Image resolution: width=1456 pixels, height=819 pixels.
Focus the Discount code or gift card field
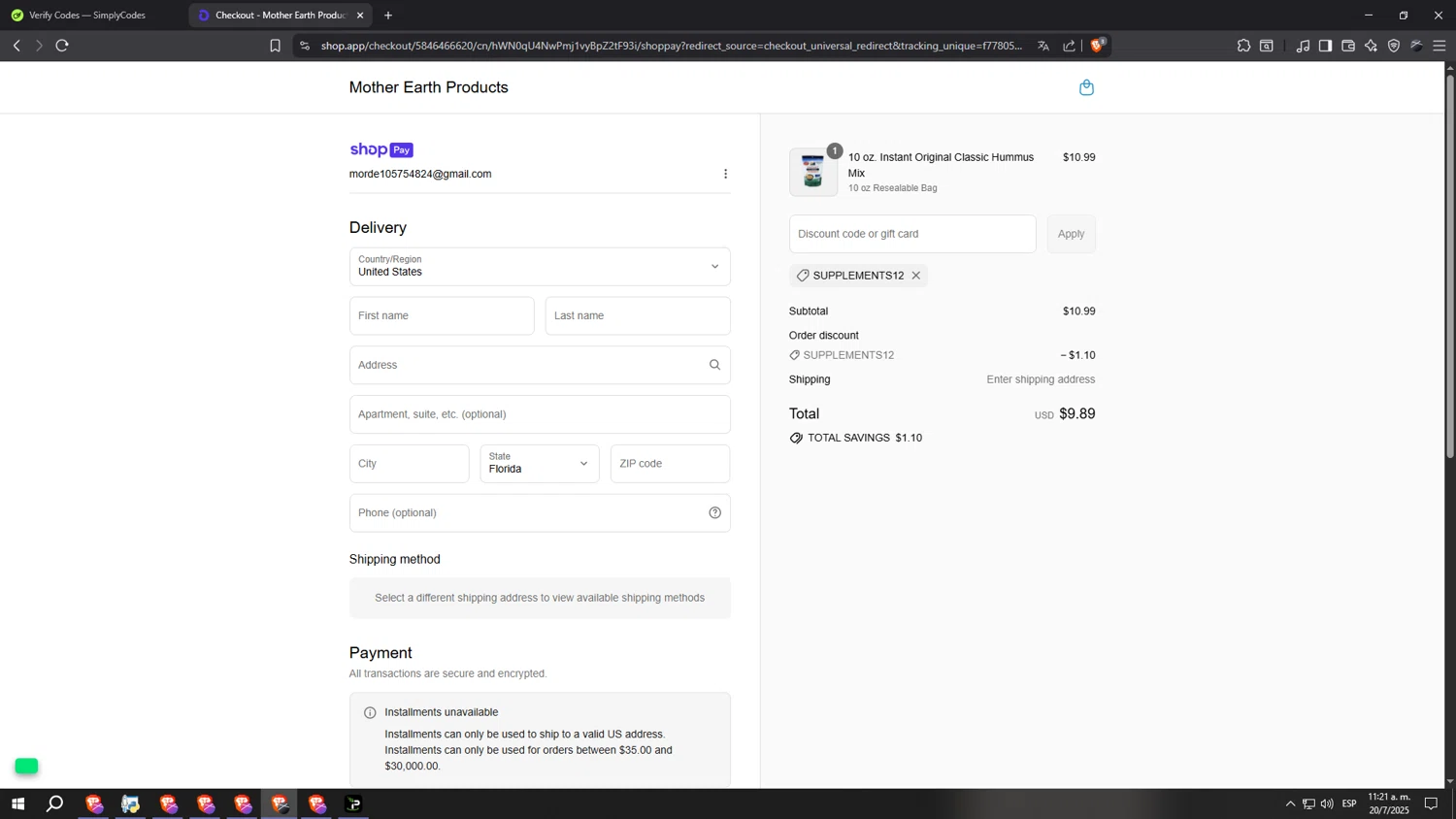pos(912,234)
